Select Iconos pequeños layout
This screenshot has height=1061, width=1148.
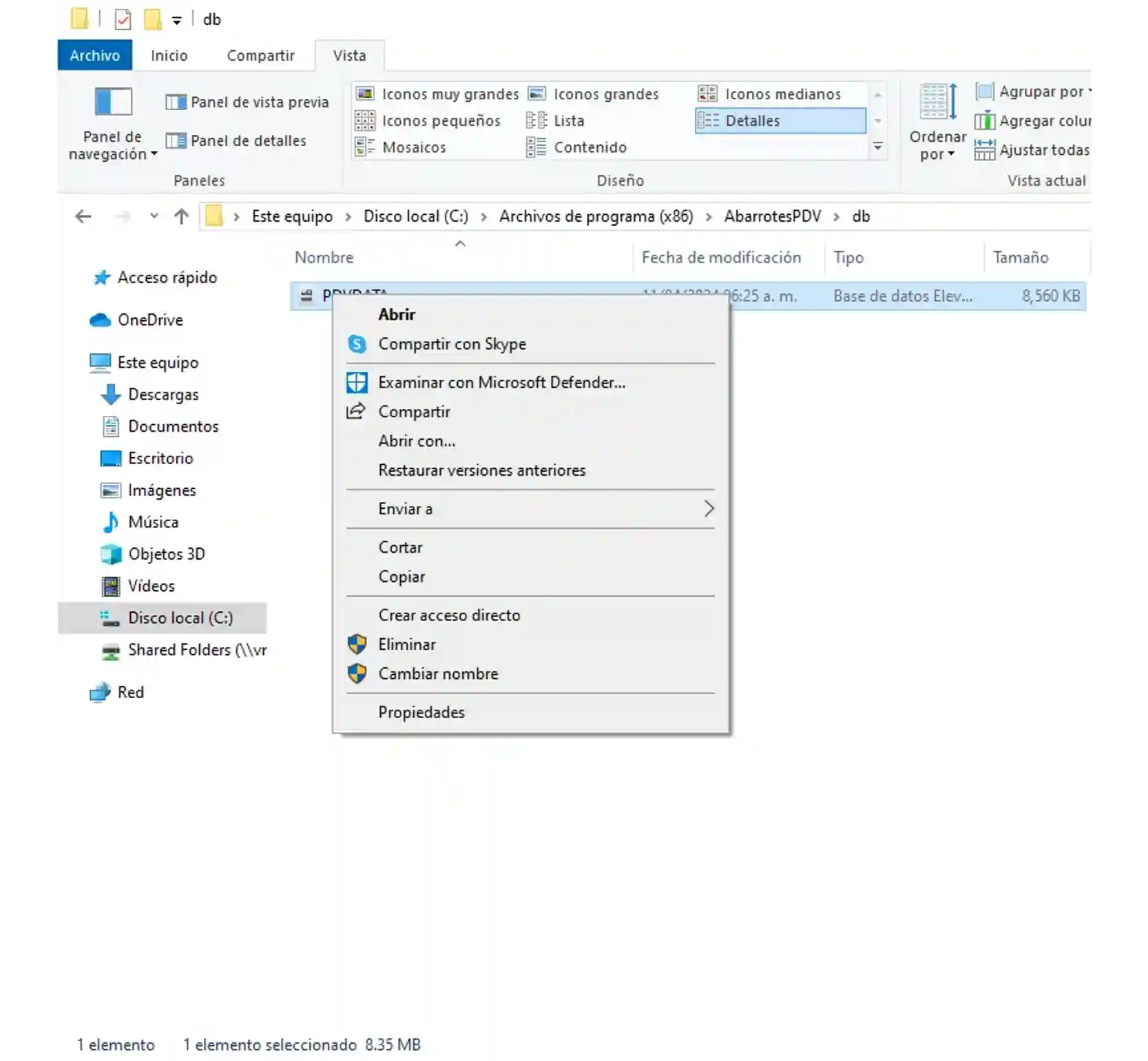click(x=428, y=120)
